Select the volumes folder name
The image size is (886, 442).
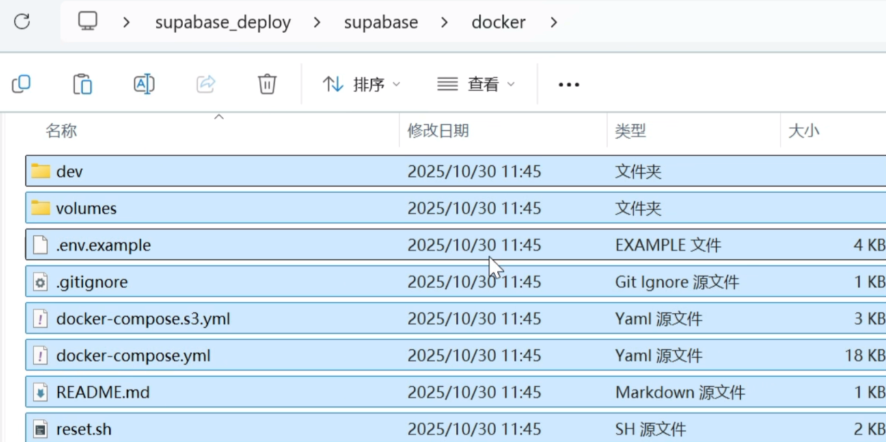(x=86, y=209)
